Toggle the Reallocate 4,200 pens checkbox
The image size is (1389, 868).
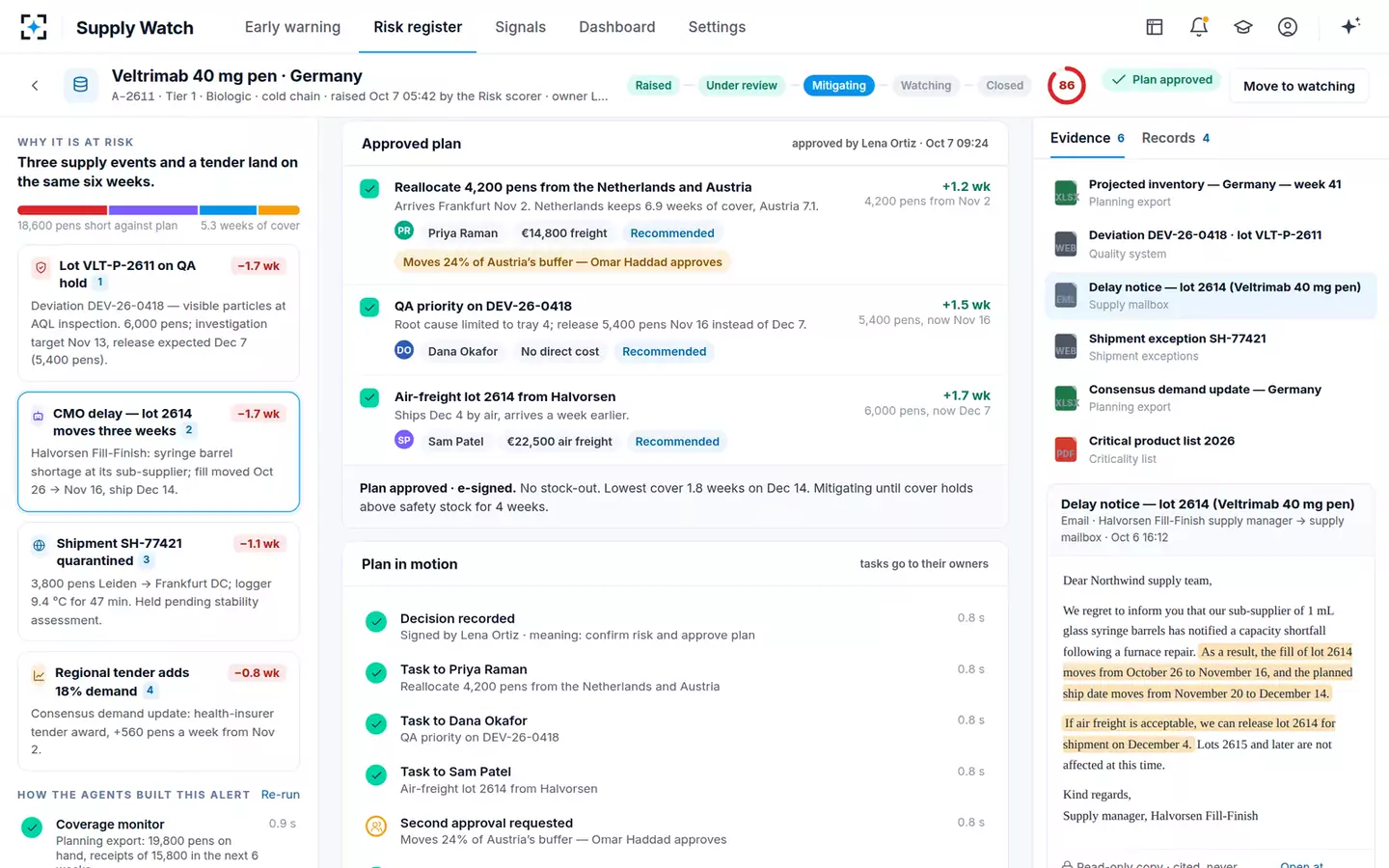point(369,189)
